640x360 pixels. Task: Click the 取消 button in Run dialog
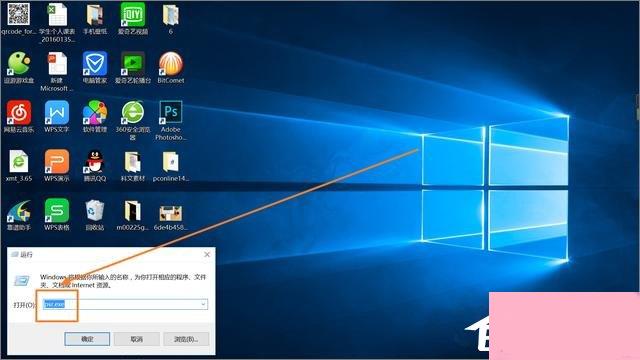pyautogui.click(x=136, y=339)
